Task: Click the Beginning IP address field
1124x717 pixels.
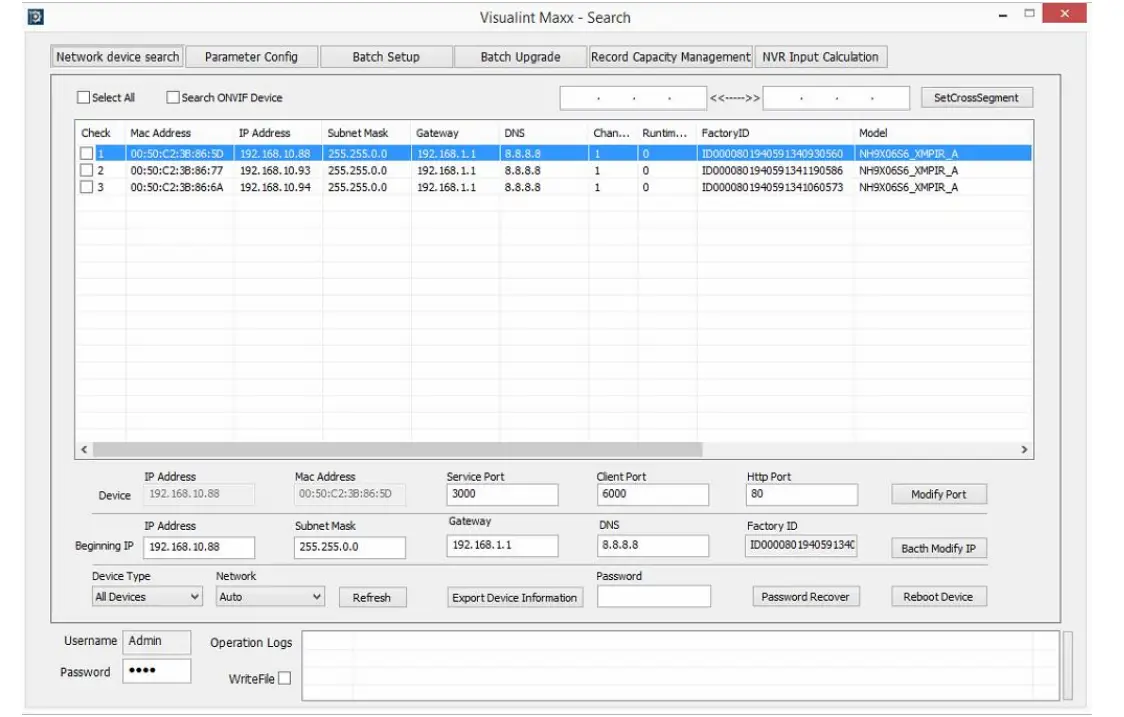Action: point(199,547)
